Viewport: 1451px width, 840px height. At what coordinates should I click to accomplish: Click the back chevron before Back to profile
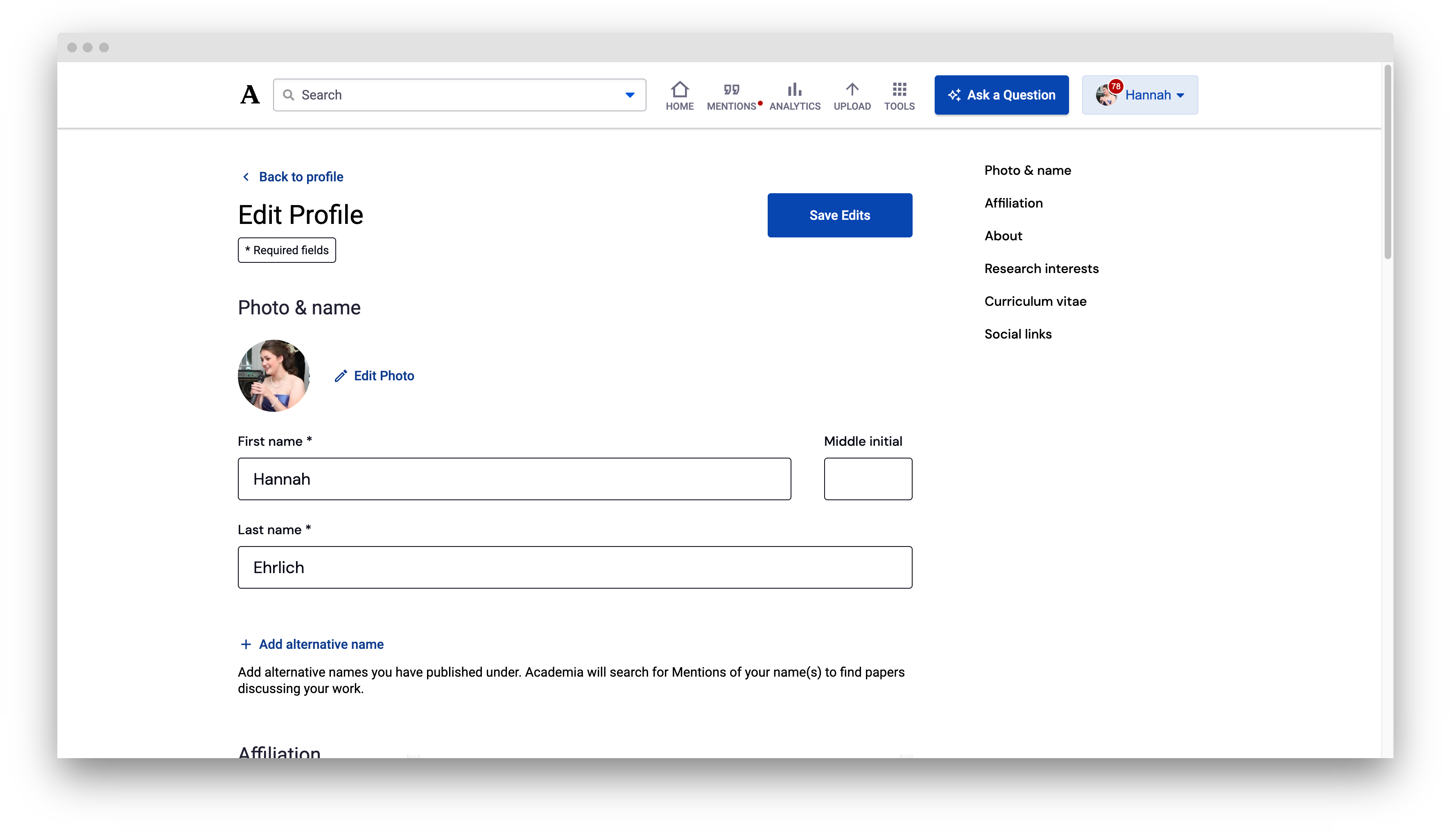(x=246, y=177)
